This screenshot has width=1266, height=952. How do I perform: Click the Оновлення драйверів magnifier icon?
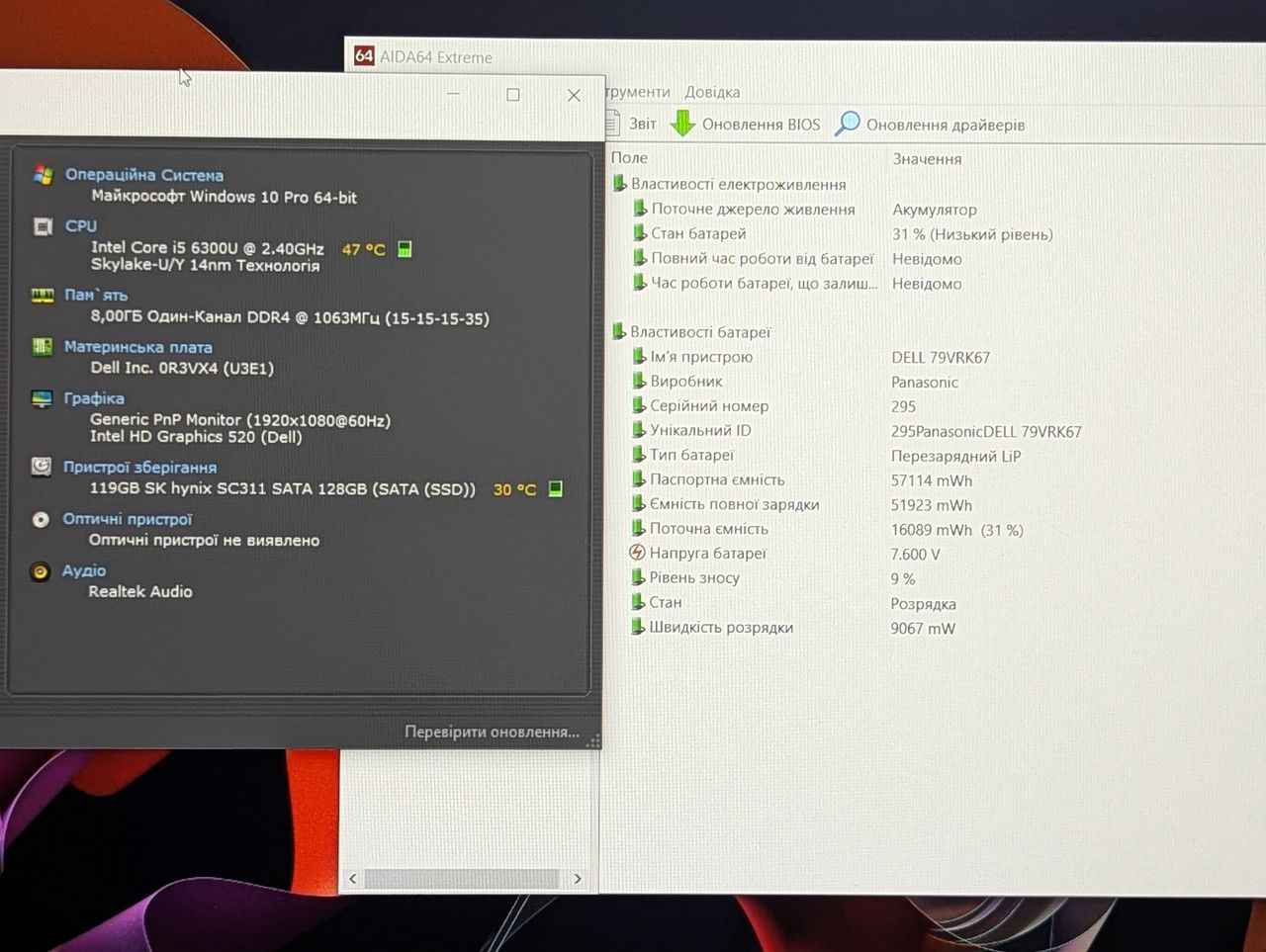(x=848, y=124)
